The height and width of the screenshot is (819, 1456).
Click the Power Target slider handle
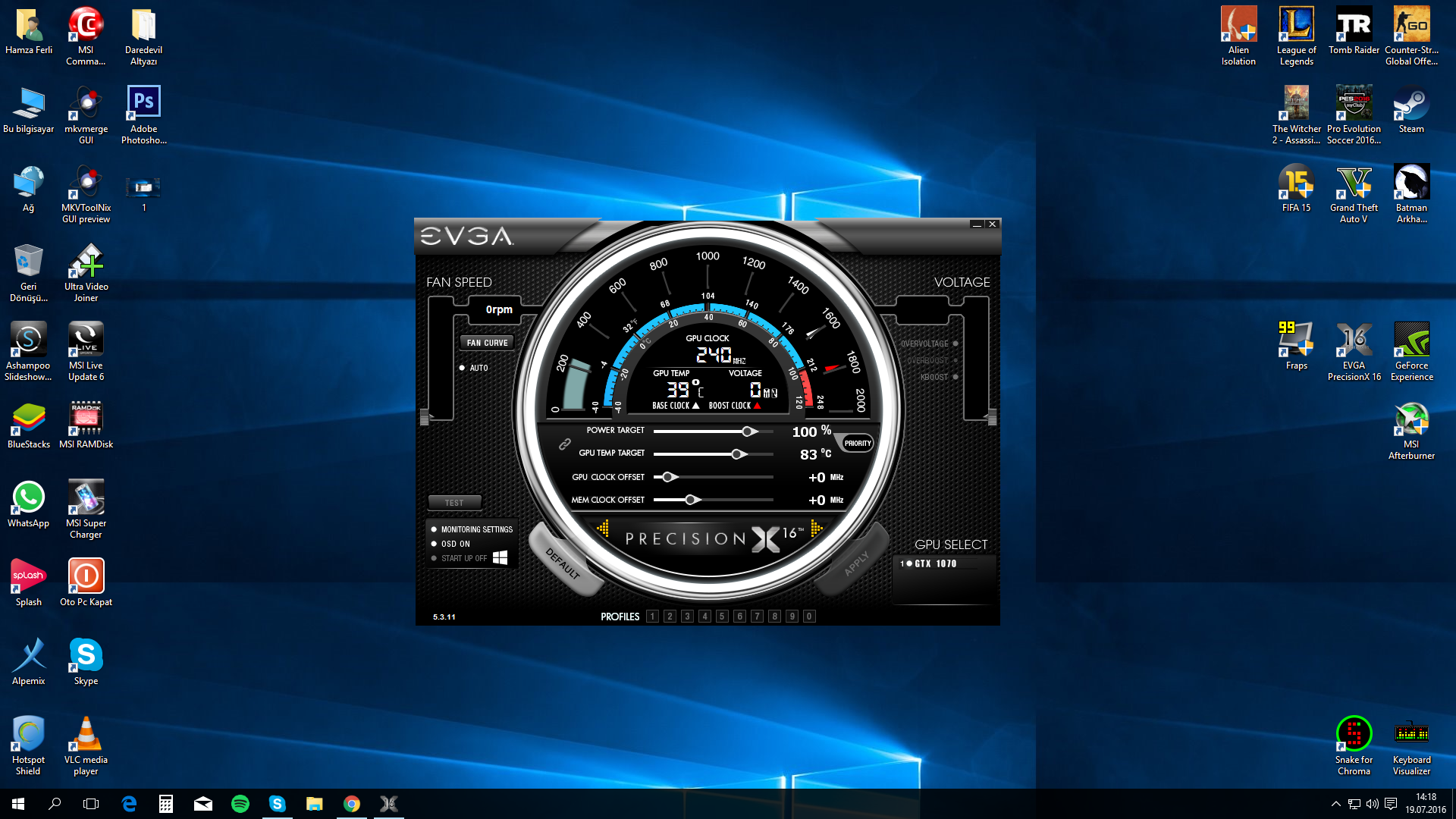click(x=748, y=431)
